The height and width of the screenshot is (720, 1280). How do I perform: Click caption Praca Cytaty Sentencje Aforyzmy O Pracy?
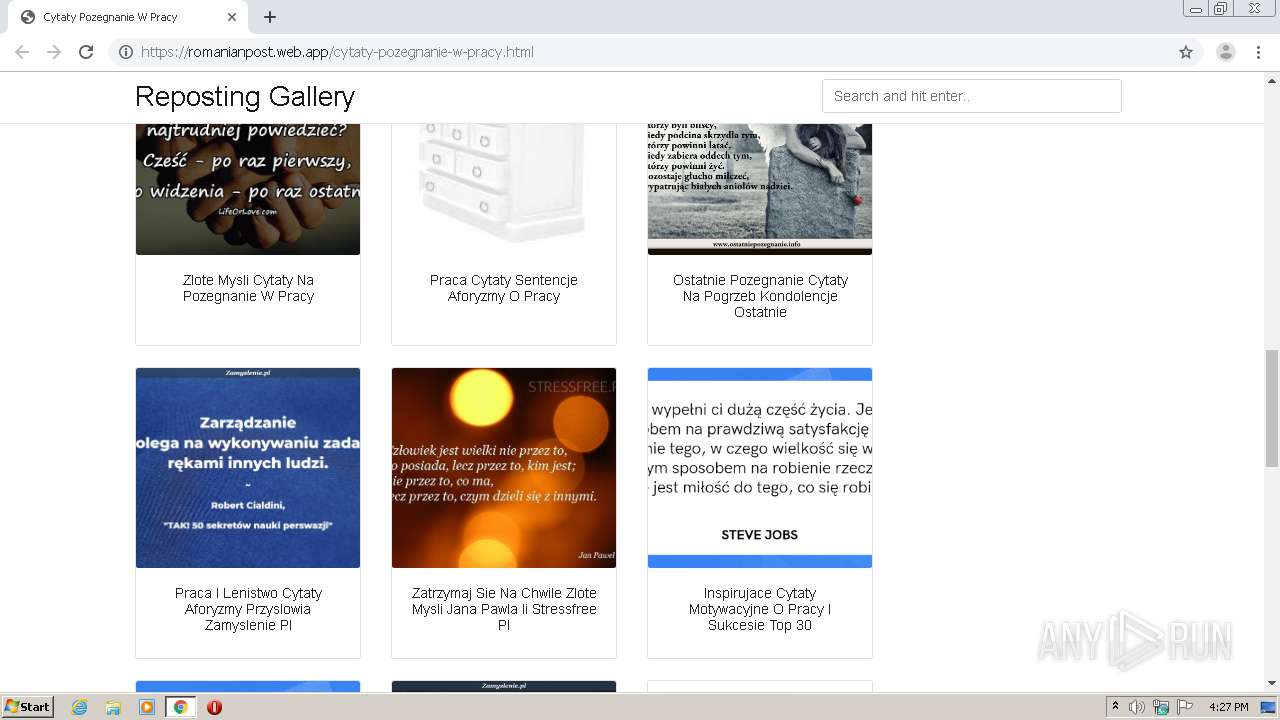[x=504, y=288]
